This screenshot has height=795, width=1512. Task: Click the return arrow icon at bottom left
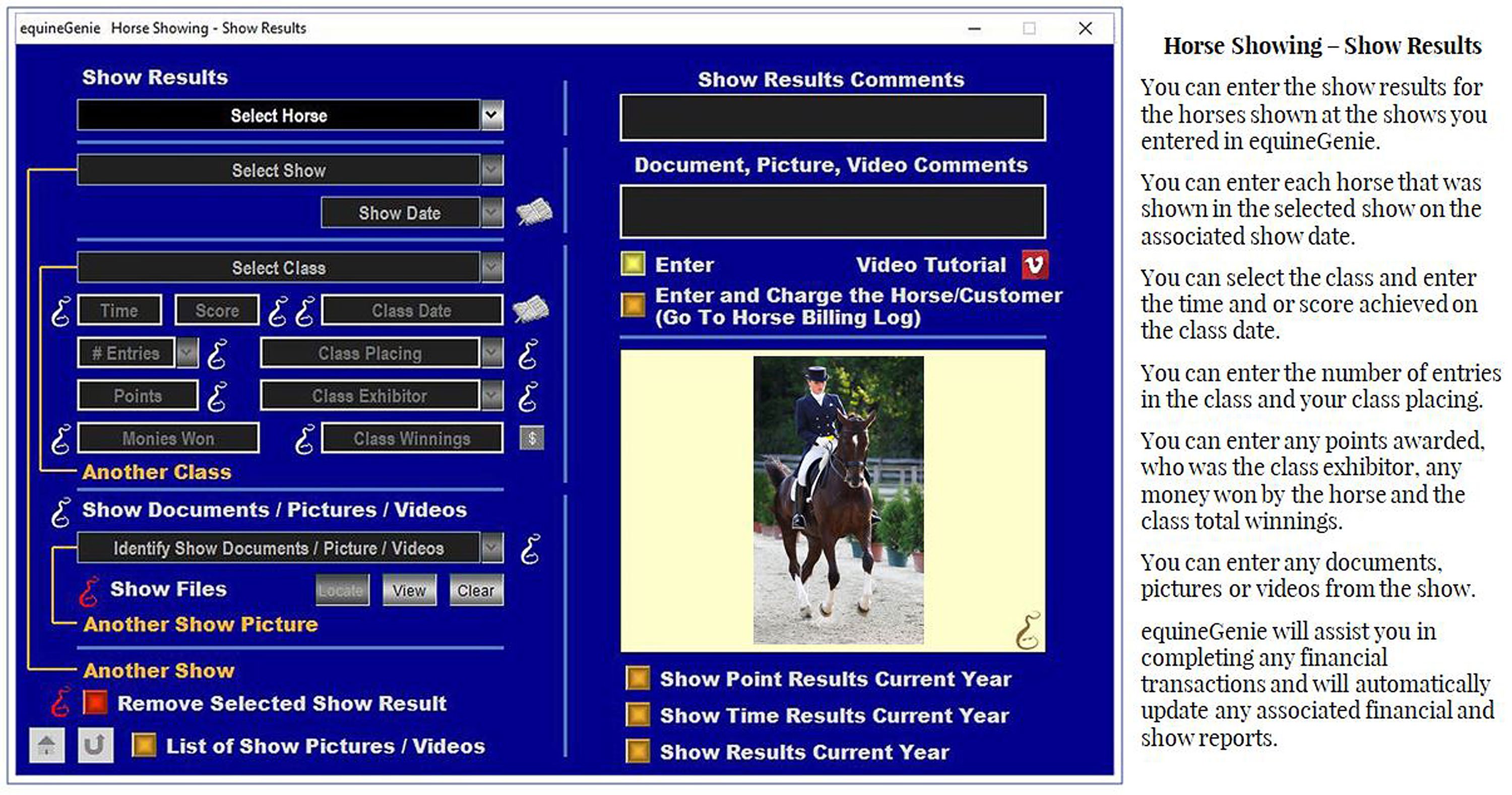[96, 746]
